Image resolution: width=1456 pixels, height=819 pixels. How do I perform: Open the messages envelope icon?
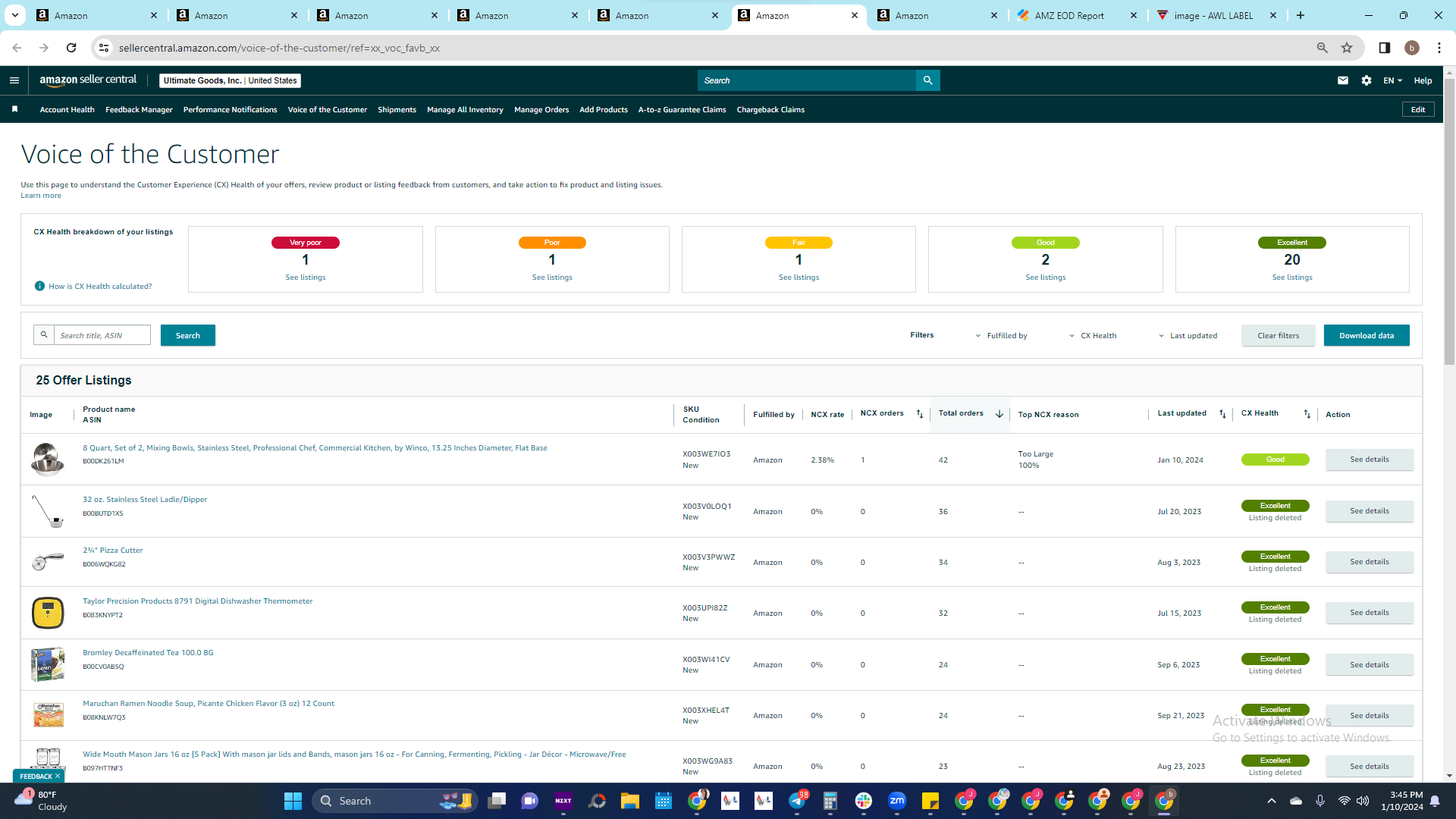[x=1343, y=80]
